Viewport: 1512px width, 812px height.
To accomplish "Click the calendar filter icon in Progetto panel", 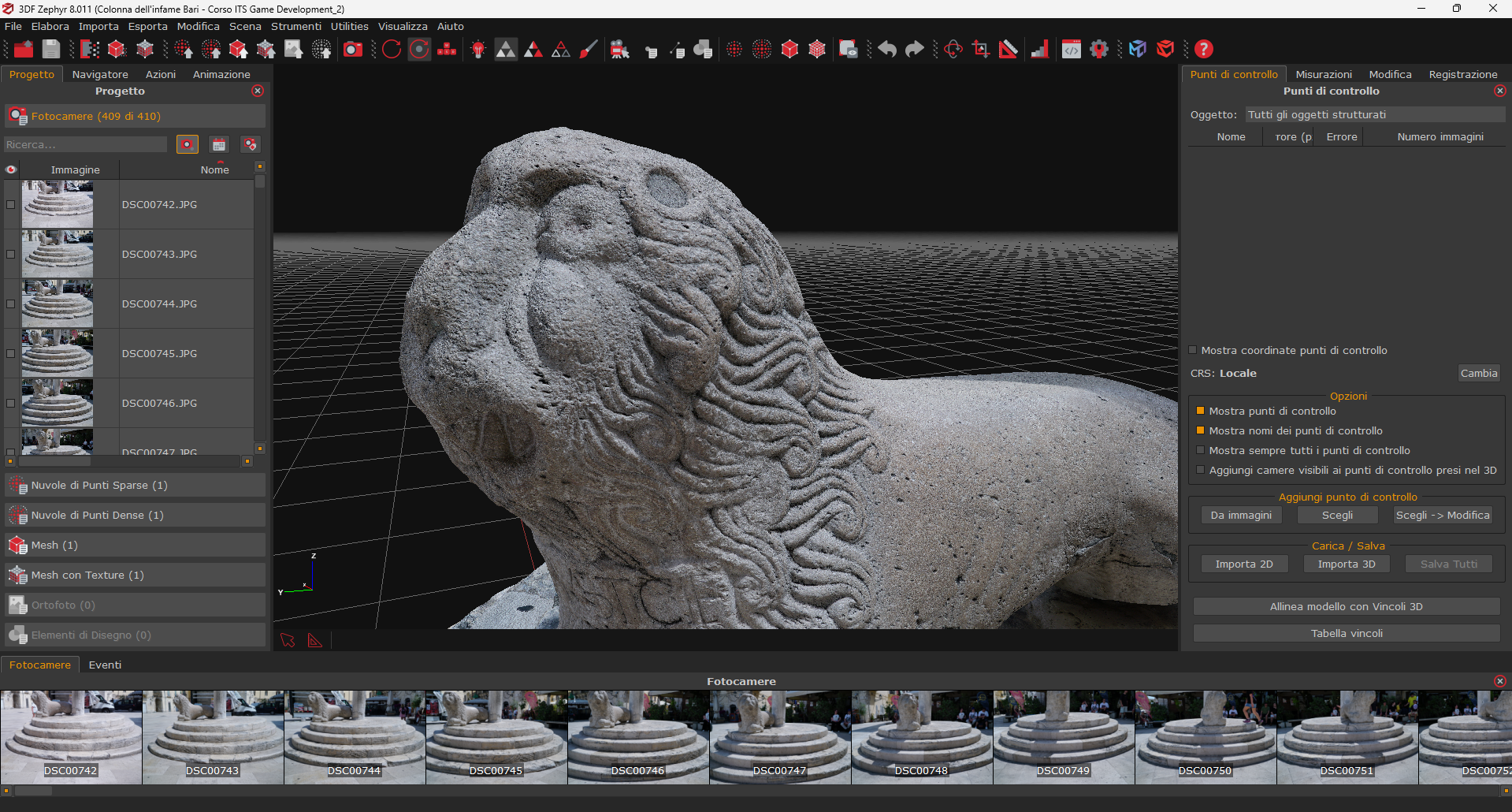I will point(219,145).
